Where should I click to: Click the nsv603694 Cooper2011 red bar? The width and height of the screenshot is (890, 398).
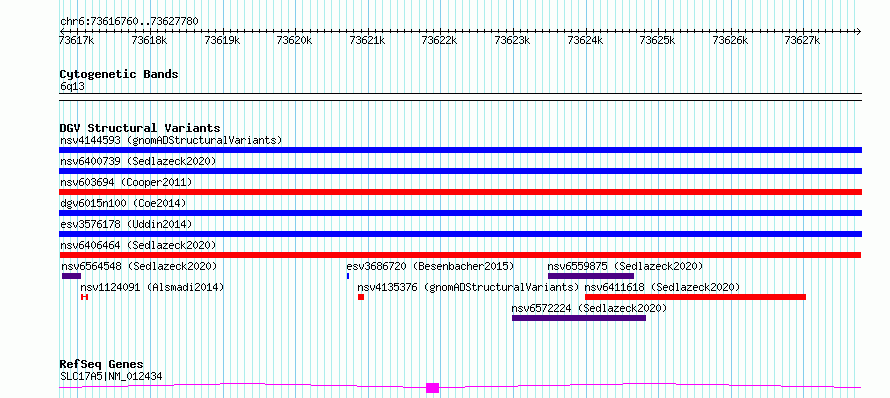pos(460,192)
